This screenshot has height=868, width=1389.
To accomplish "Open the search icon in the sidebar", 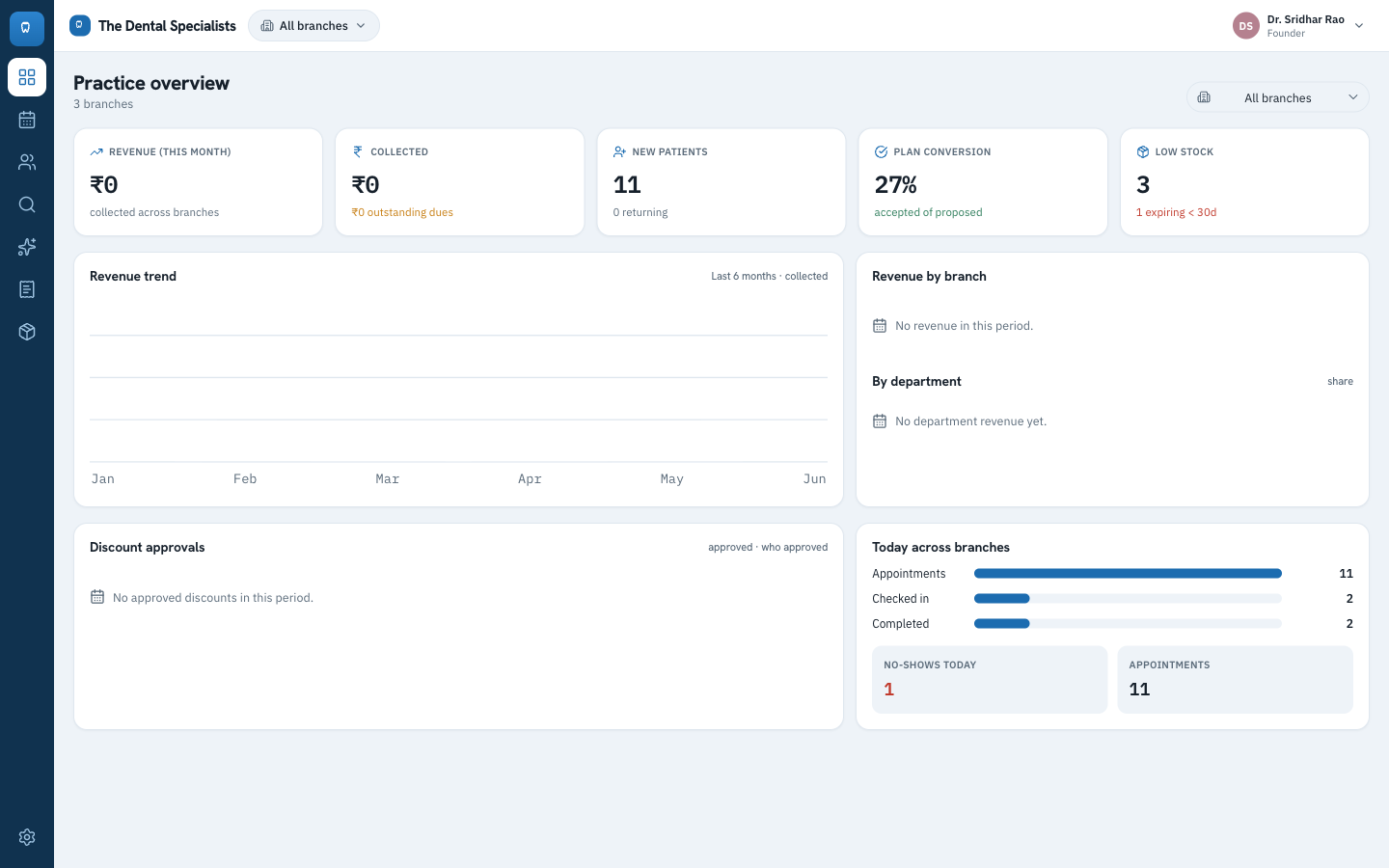I will point(27,204).
